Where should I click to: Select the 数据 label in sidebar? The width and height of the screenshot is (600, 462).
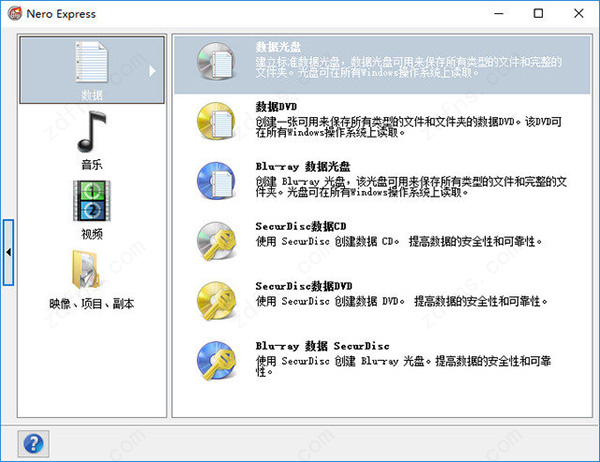[x=92, y=95]
